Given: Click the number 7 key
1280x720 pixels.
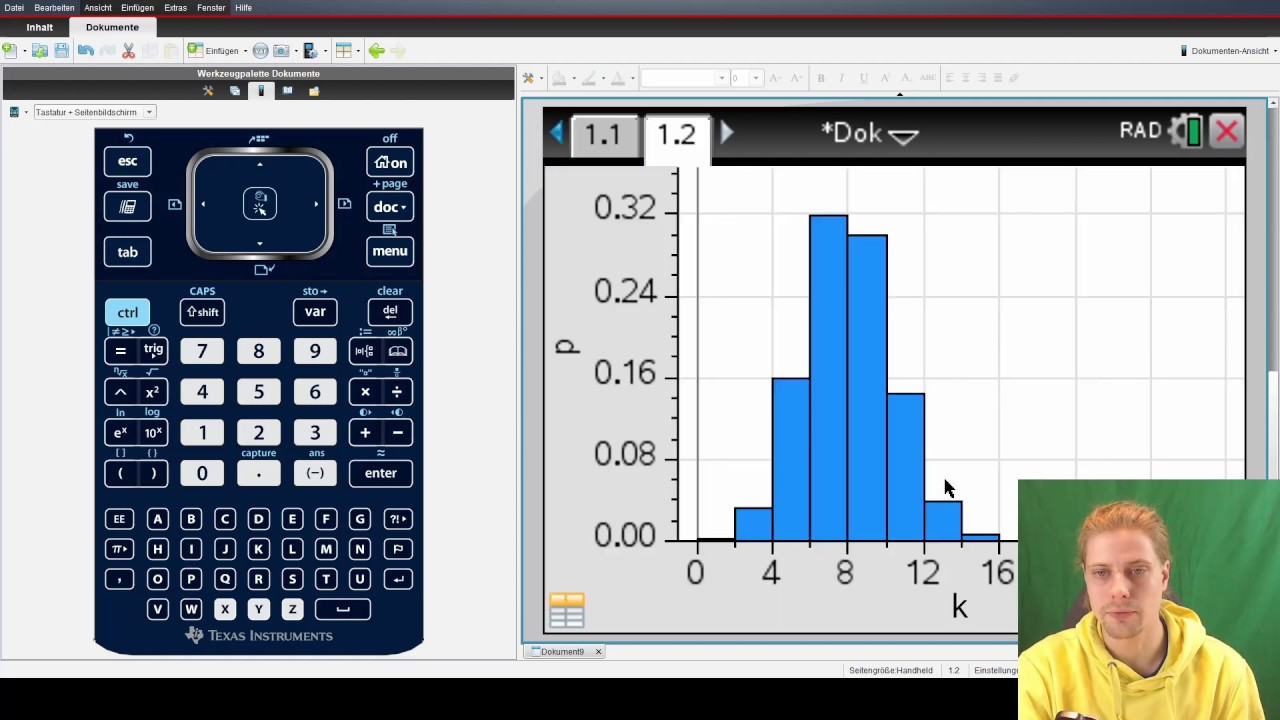Looking at the screenshot, I should coord(202,351).
